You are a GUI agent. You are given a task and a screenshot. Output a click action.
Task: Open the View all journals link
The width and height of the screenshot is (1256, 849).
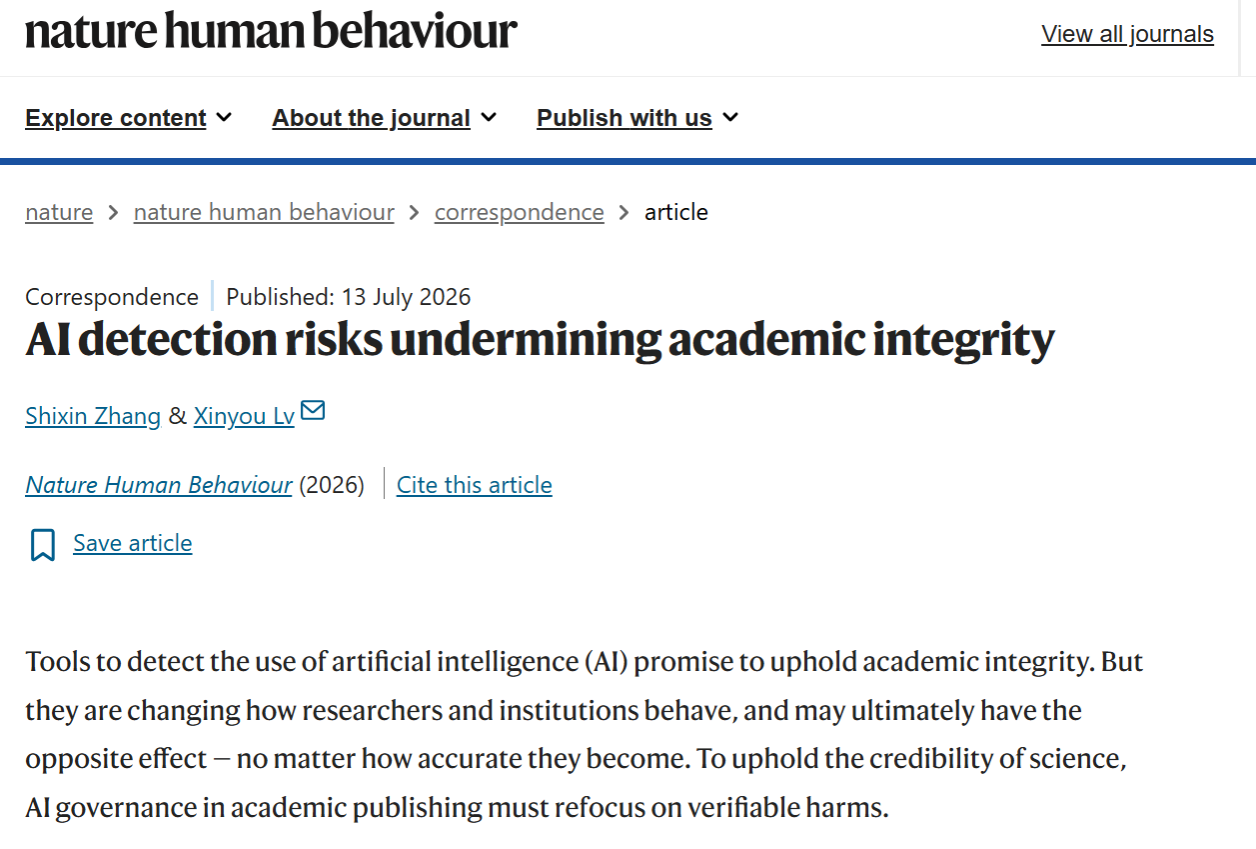pos(1127,34)
